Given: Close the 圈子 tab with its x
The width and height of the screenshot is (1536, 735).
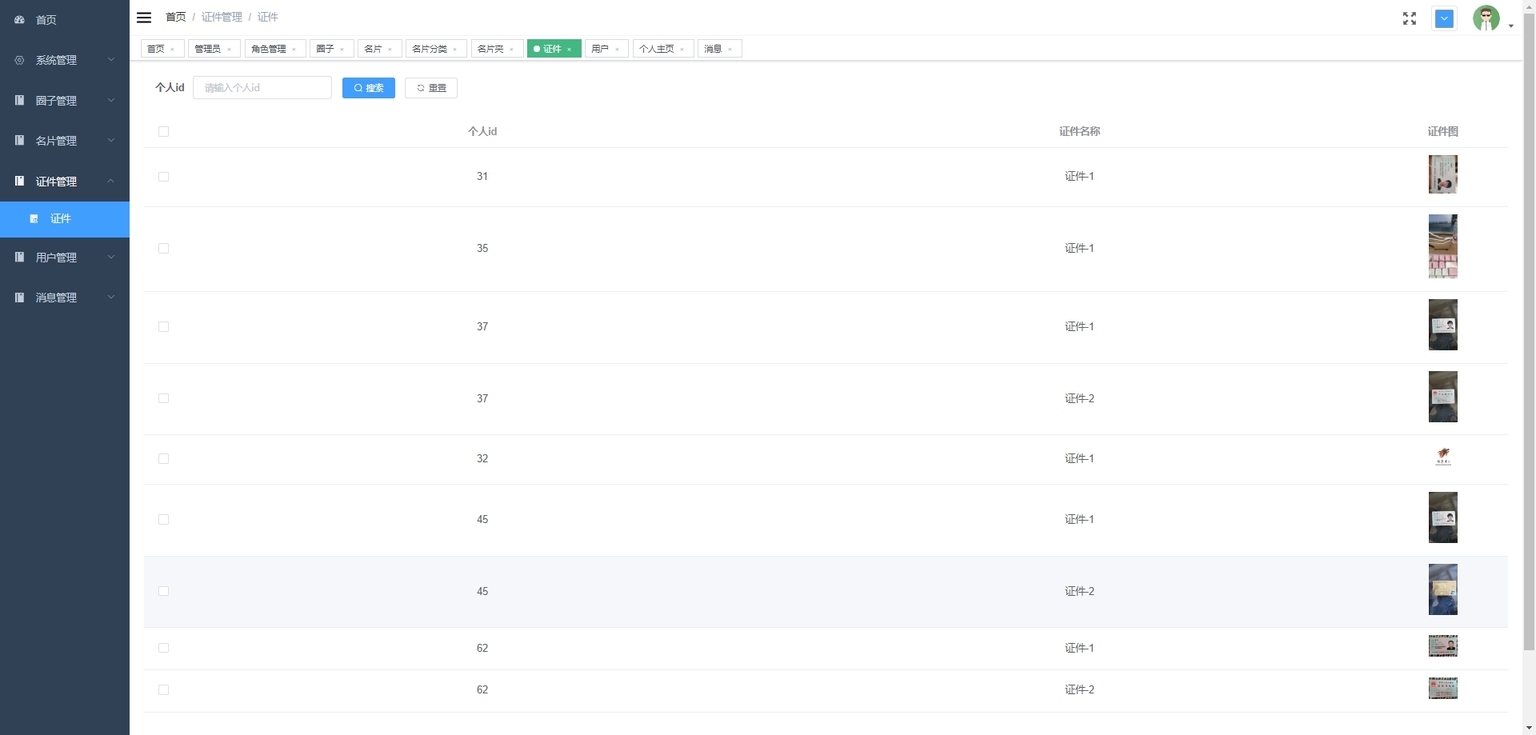Looking at the screenshot, I should 342,49.
